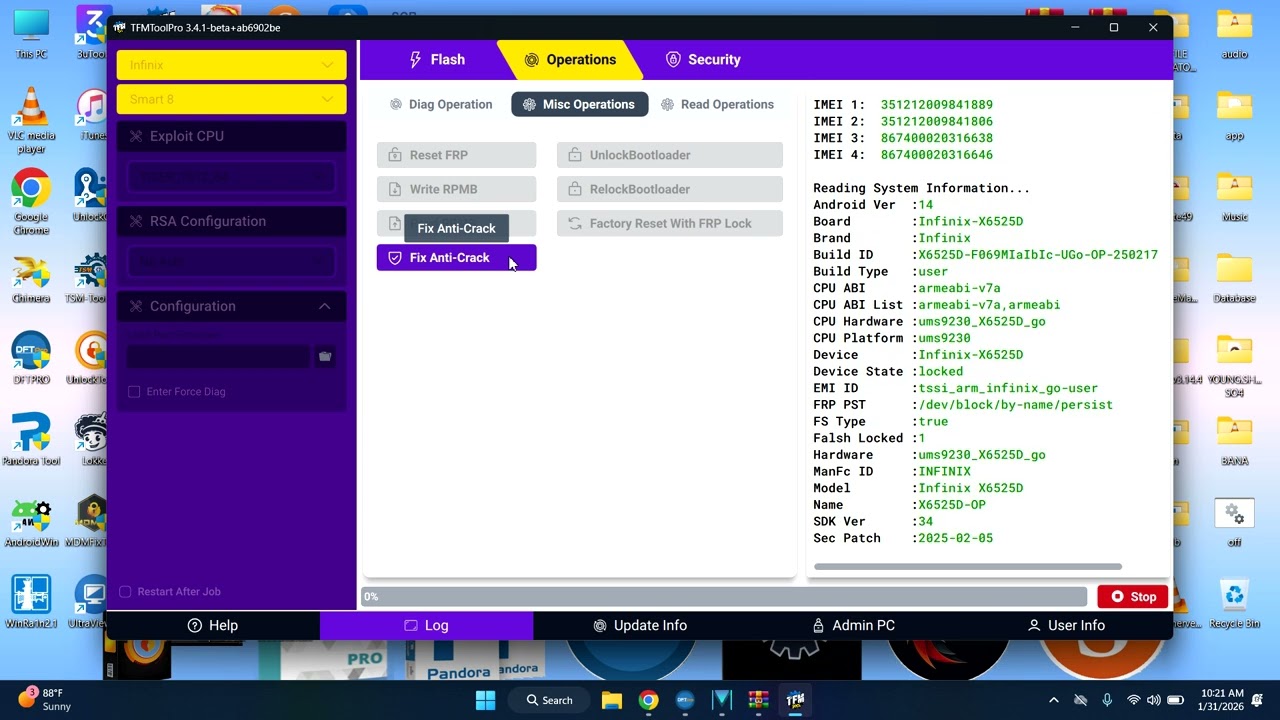
Task: Open WinRAR from the taskbar
Action: point(758,700)
